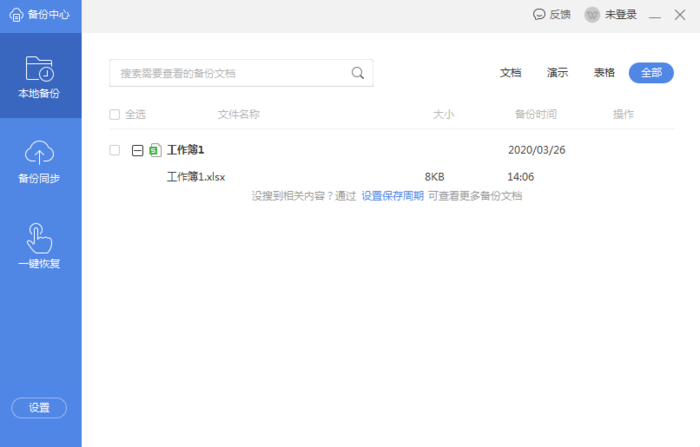The width and height of the screenshot is (700, 447).
Task: Click the 工作簿1 group name
Action: [185, 150]
